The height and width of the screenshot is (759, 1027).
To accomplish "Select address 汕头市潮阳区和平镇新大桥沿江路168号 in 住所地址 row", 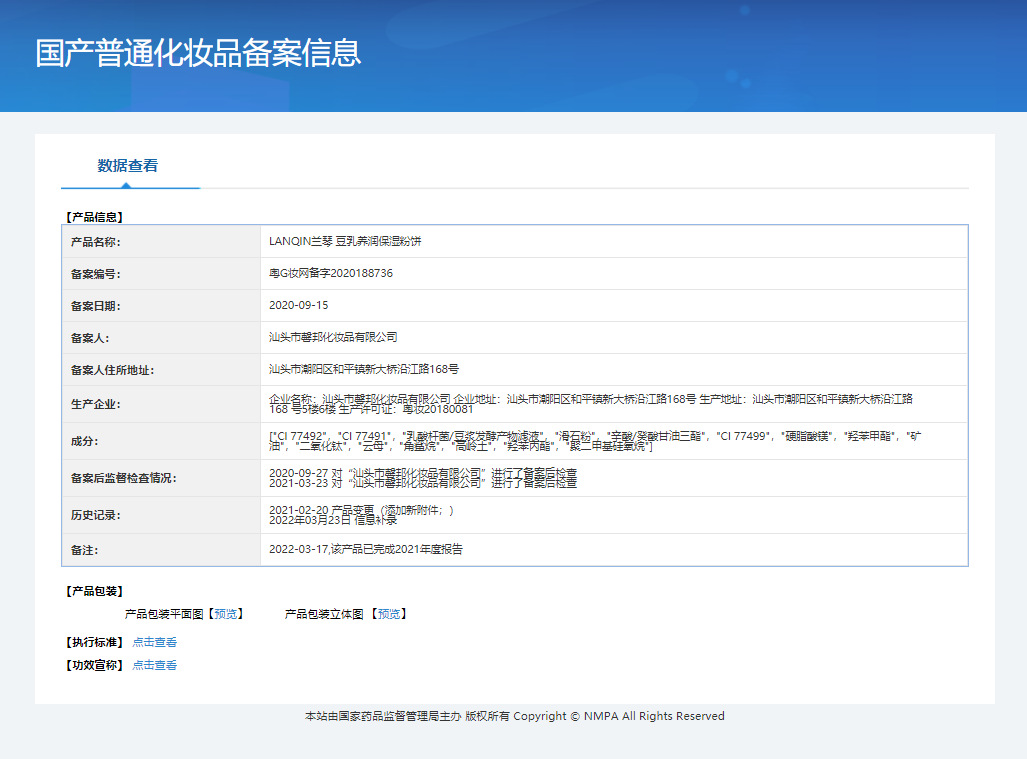I will [x=364, y=369].
